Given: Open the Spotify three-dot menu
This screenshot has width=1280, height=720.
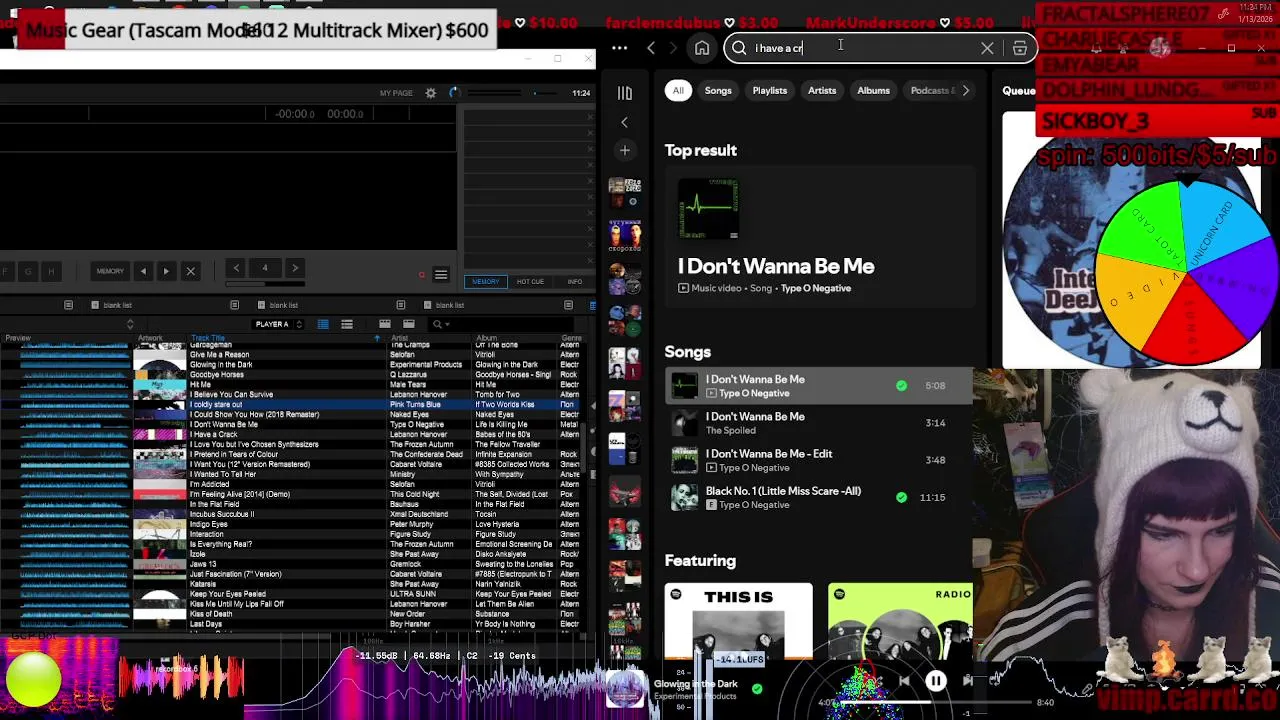Looking at the screenshot, I should pyautogui.click(x=619, y=48).
